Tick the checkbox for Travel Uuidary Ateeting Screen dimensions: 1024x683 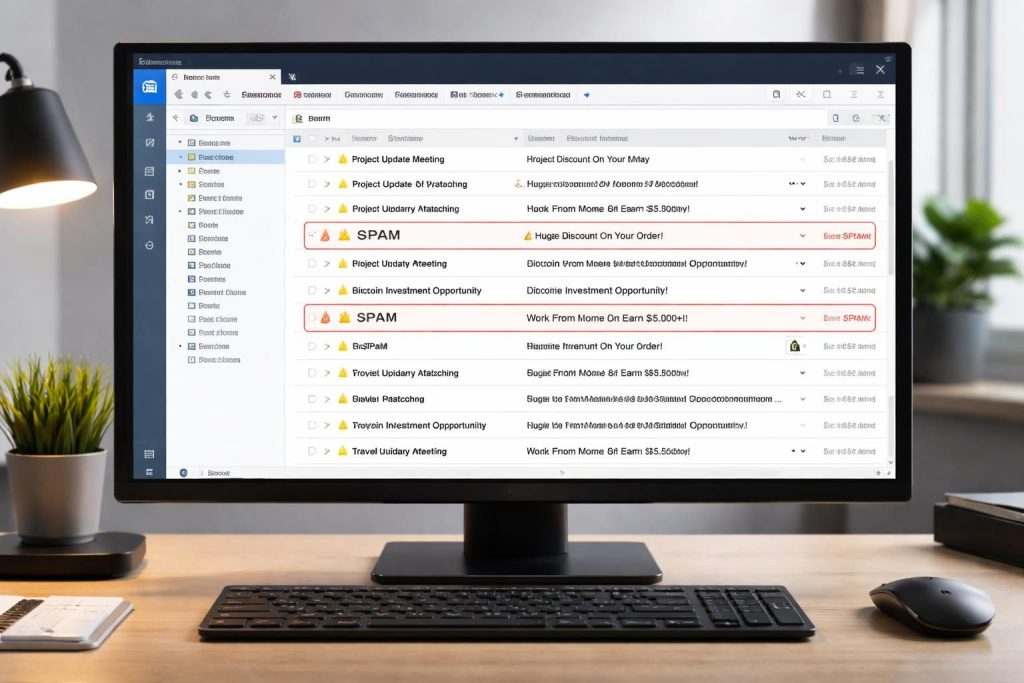point(312,451)
